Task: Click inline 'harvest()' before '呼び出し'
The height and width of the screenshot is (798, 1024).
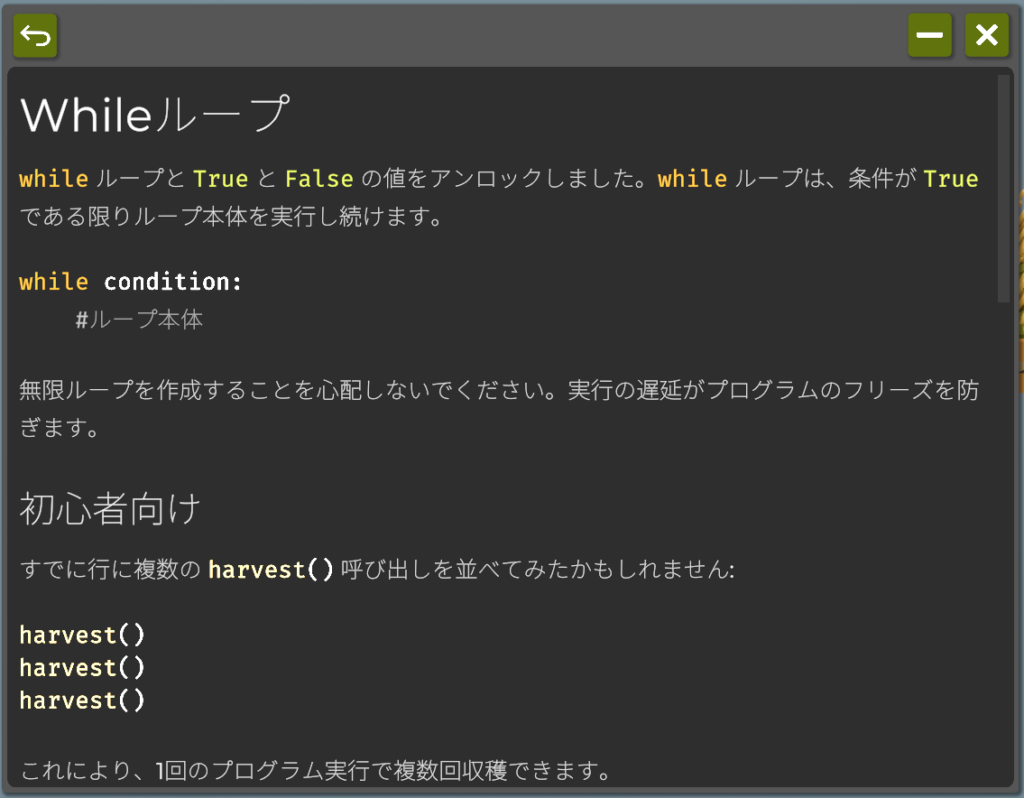Action: [271, 569]
